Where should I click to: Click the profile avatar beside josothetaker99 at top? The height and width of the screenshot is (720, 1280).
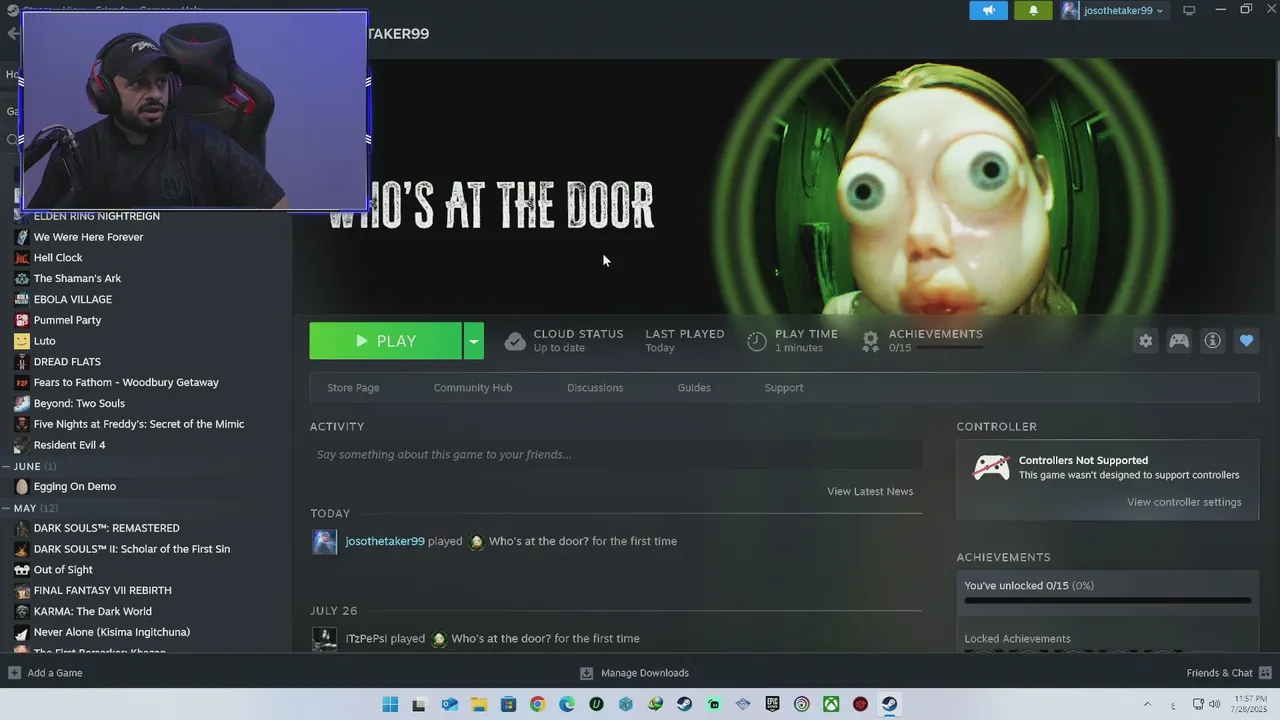coord(1071,10)
